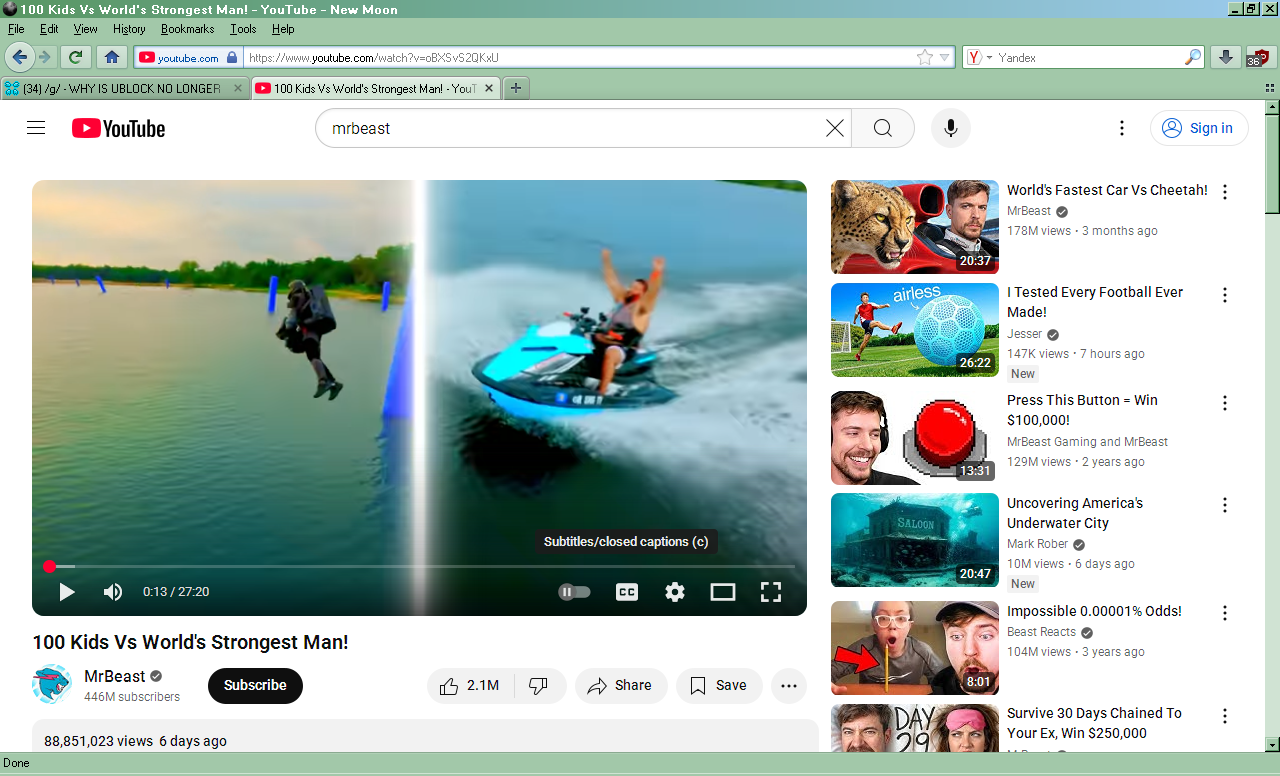The width and height of the screenshot is (1280, 776).
Task: Open Impossible 0.00001% Odds! video title
Action: click(1094, 611)
